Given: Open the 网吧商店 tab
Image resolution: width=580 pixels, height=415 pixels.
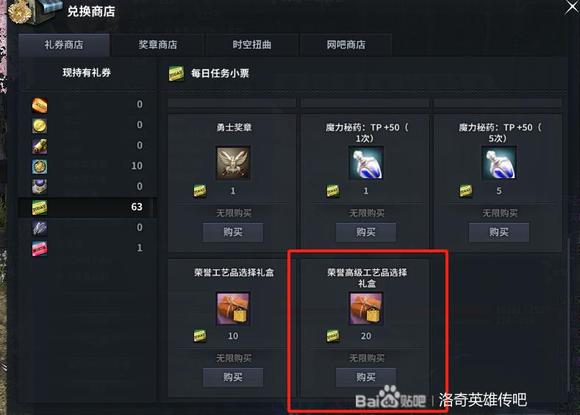Looking at the screenshot, I should coord(346,45).
